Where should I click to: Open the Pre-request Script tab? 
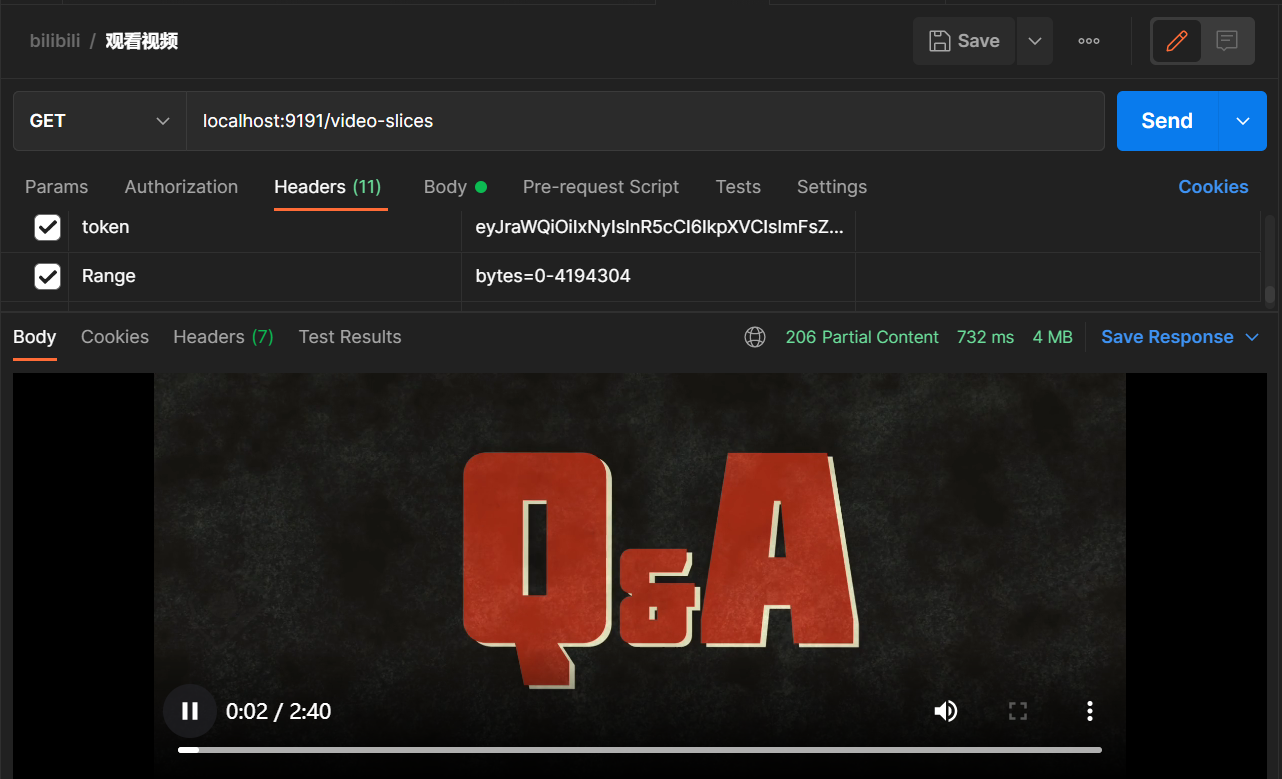(x=601, y=187)
